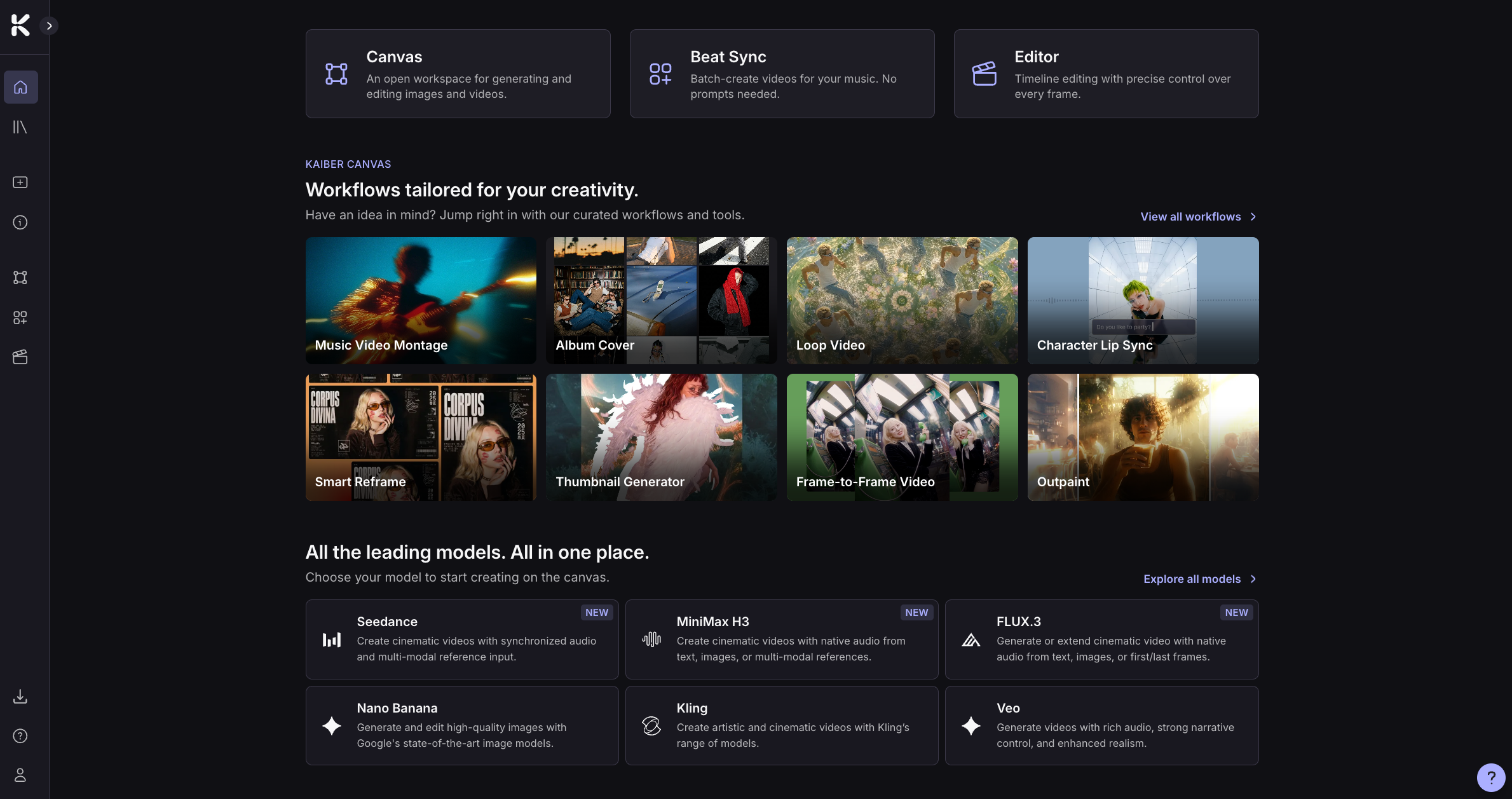
Task: Open the Home icon in sidebar
Action: pos(20,87)
